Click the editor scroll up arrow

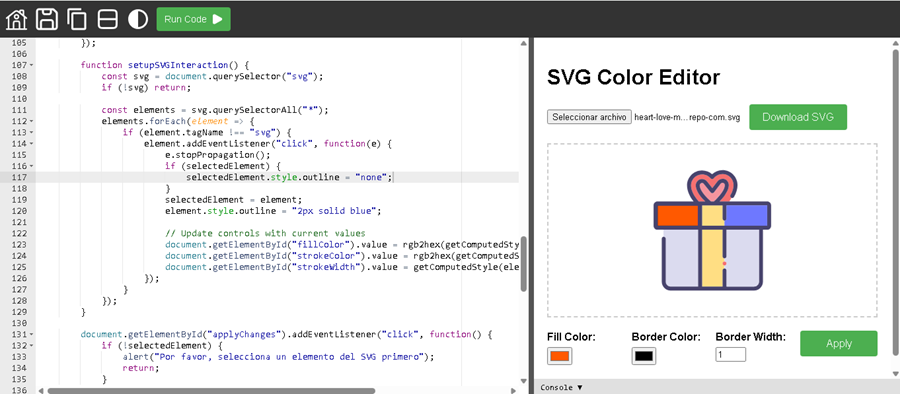[523, 43]
